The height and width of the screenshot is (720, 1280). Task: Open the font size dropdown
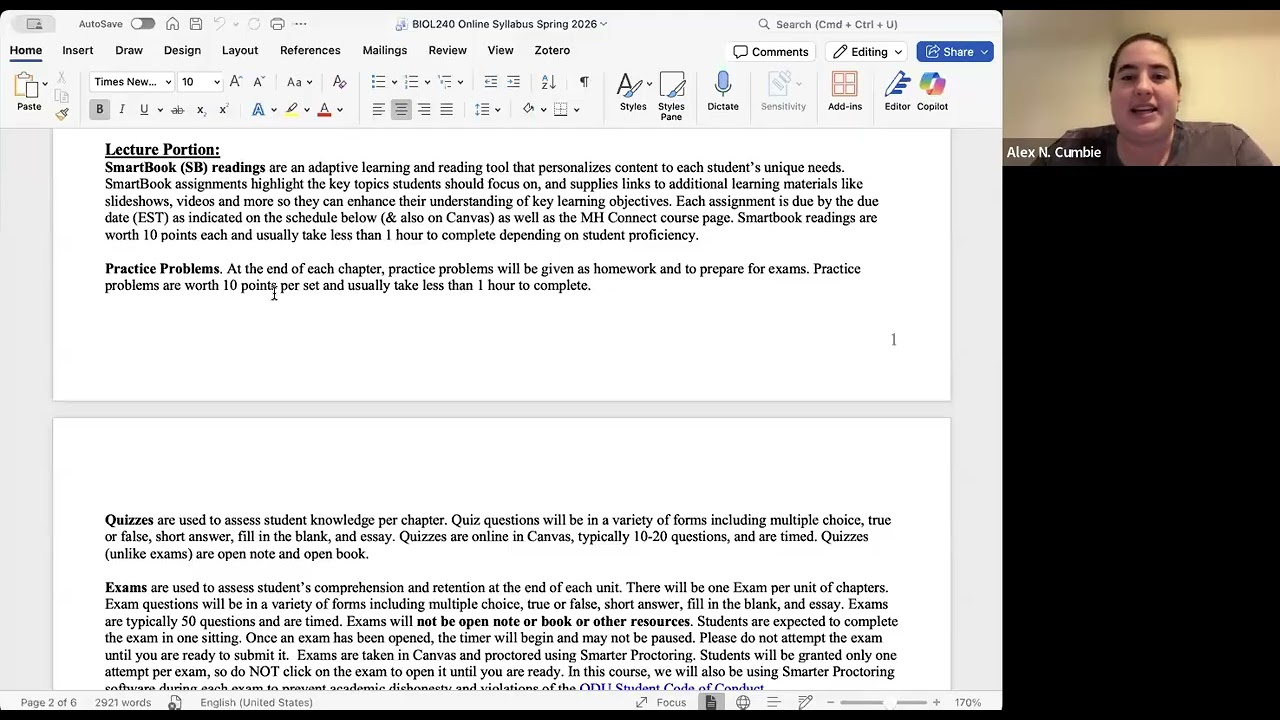(216, 82)
